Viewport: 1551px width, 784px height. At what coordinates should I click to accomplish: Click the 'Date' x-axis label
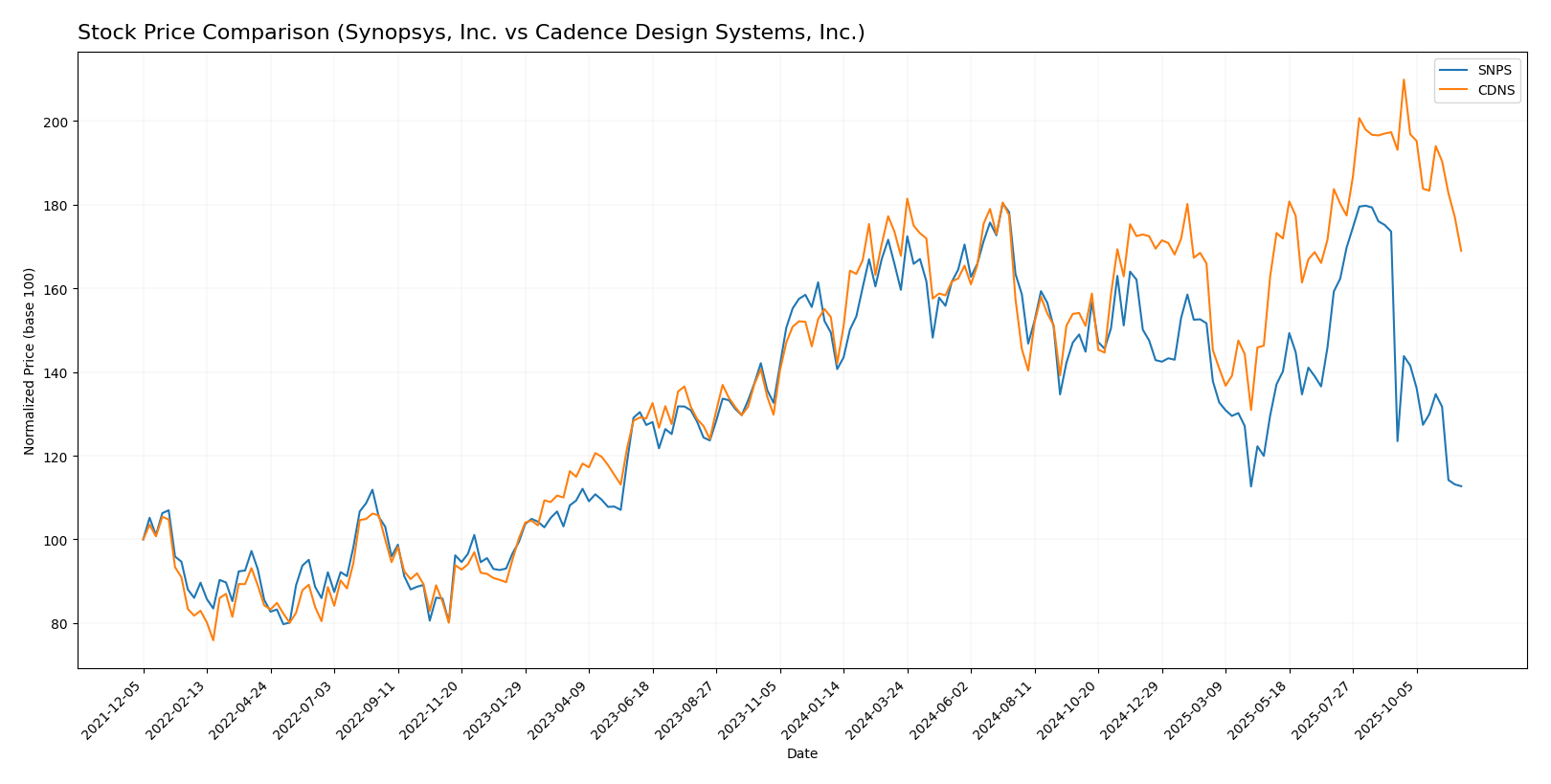click(801, 754)
